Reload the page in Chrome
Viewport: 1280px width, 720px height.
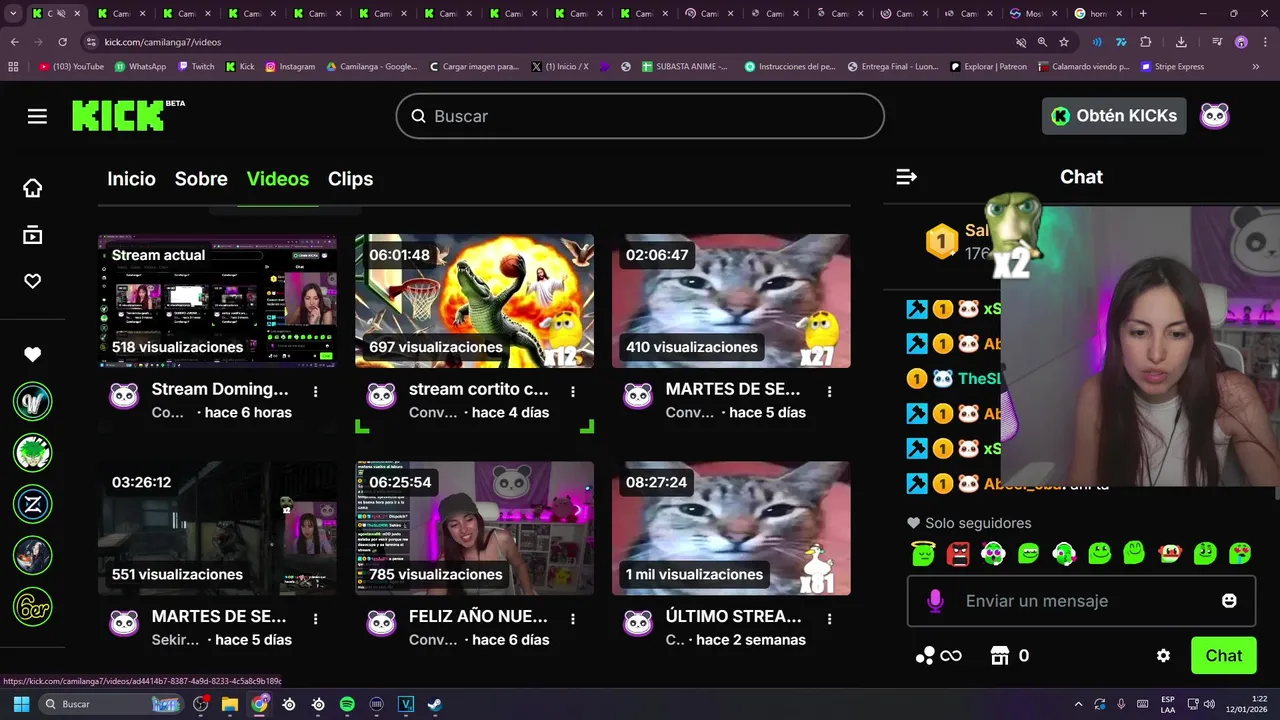click(62, 42)
